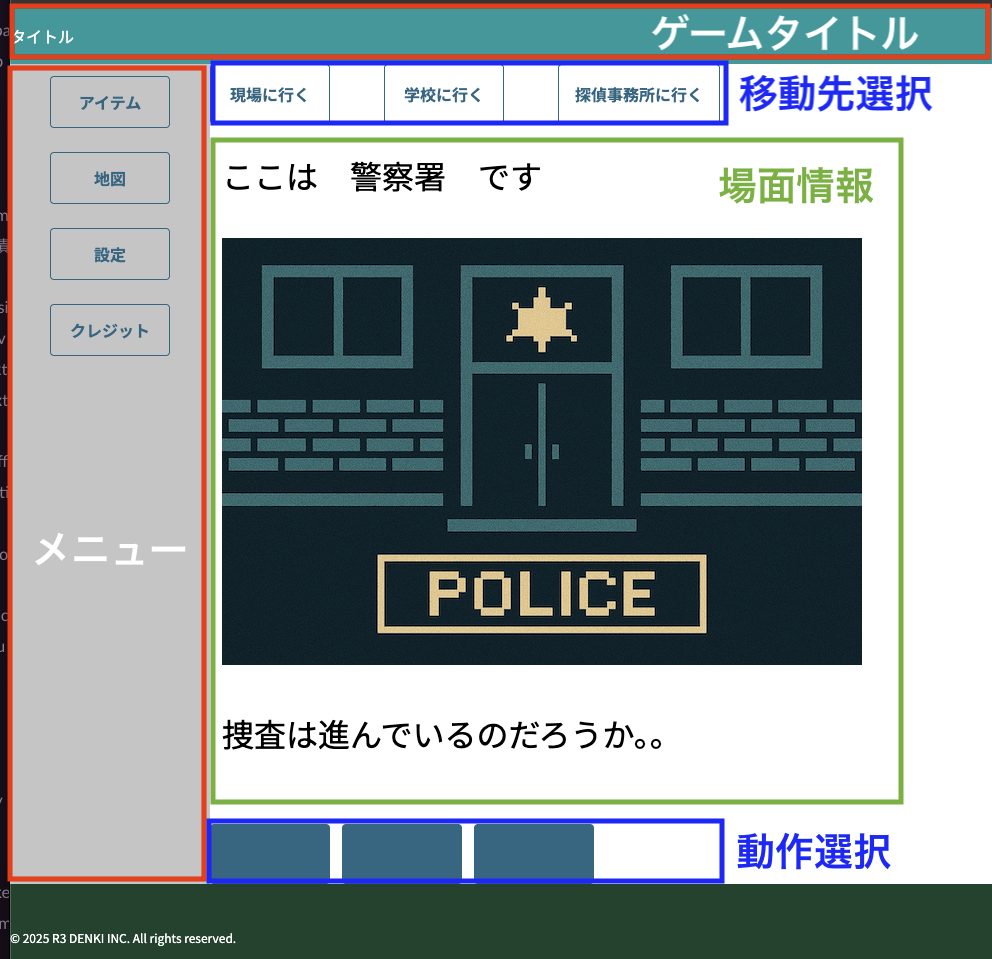Viewport: 992px width, 959px height.
Task: Click the right window of police building
Action: click(745, 316)
